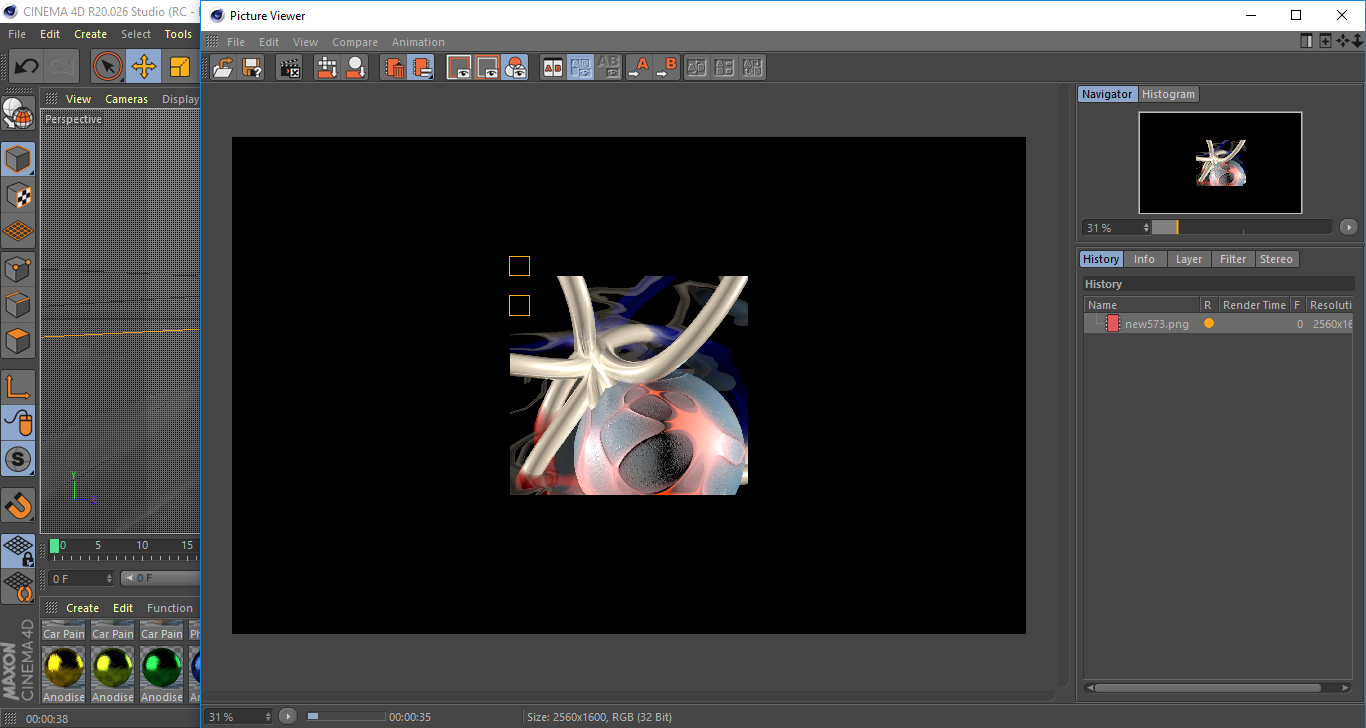Select the Live Selection tool

[107, 66]
